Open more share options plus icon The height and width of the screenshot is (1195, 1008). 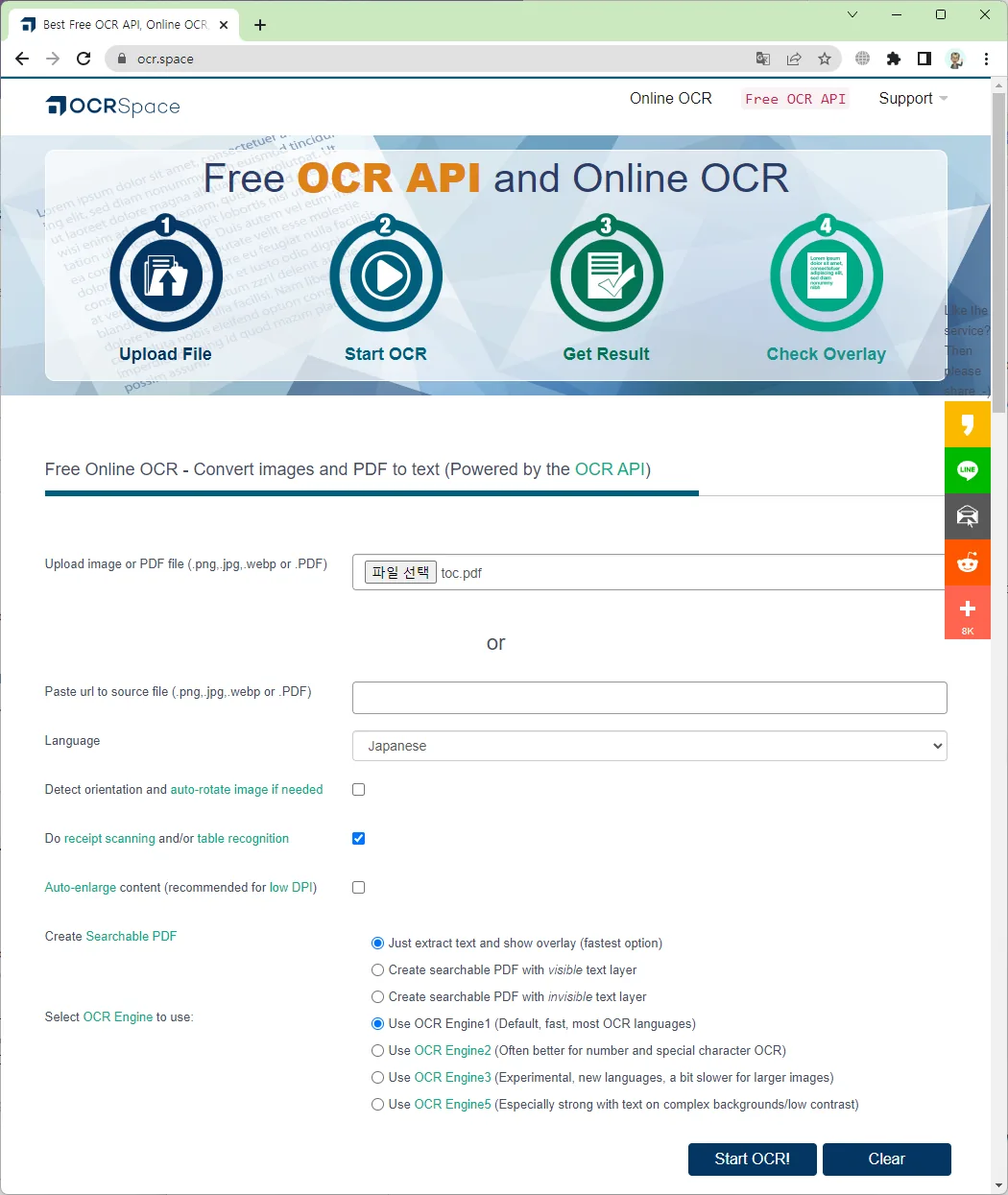pyautogui.click(x=968, y=612)
